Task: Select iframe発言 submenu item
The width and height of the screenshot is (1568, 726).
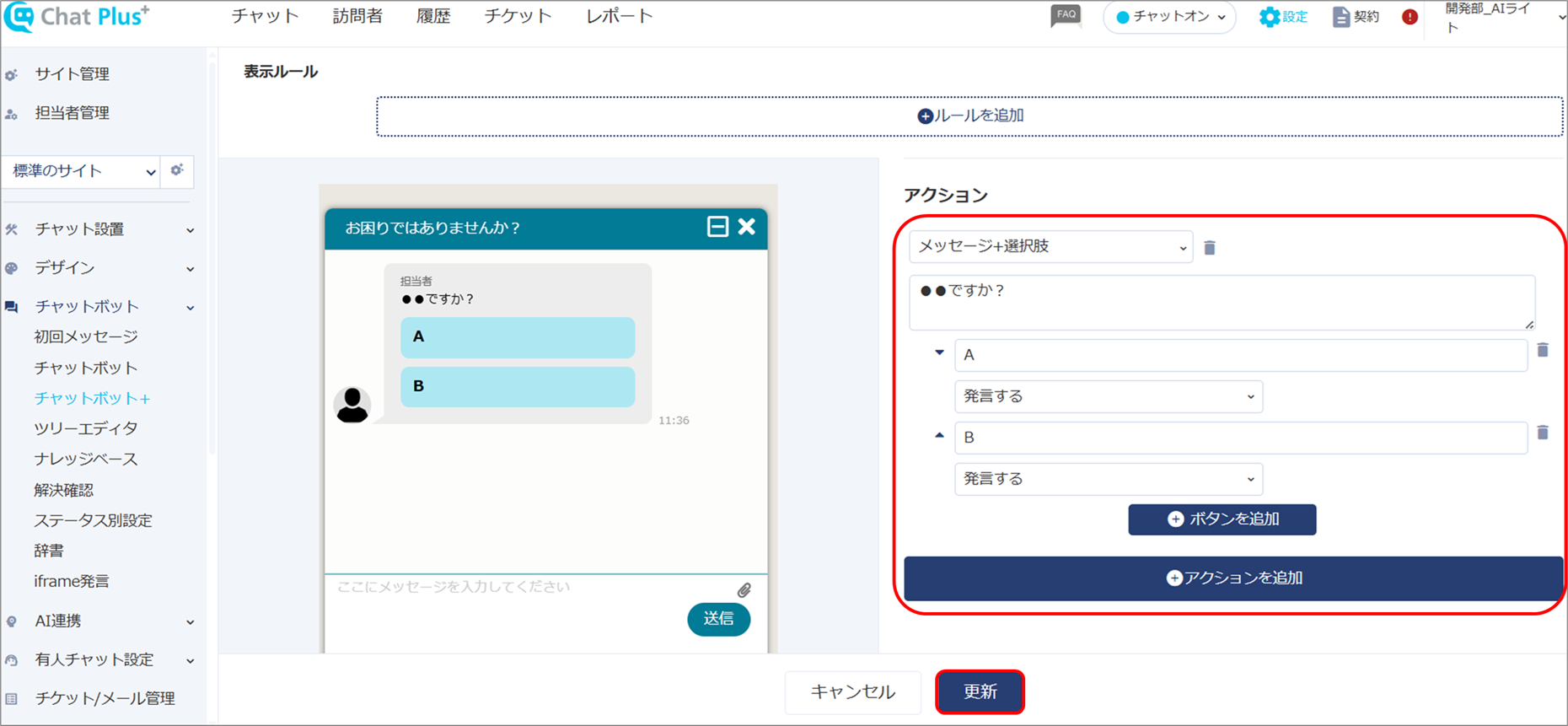Action: (72, 581)
